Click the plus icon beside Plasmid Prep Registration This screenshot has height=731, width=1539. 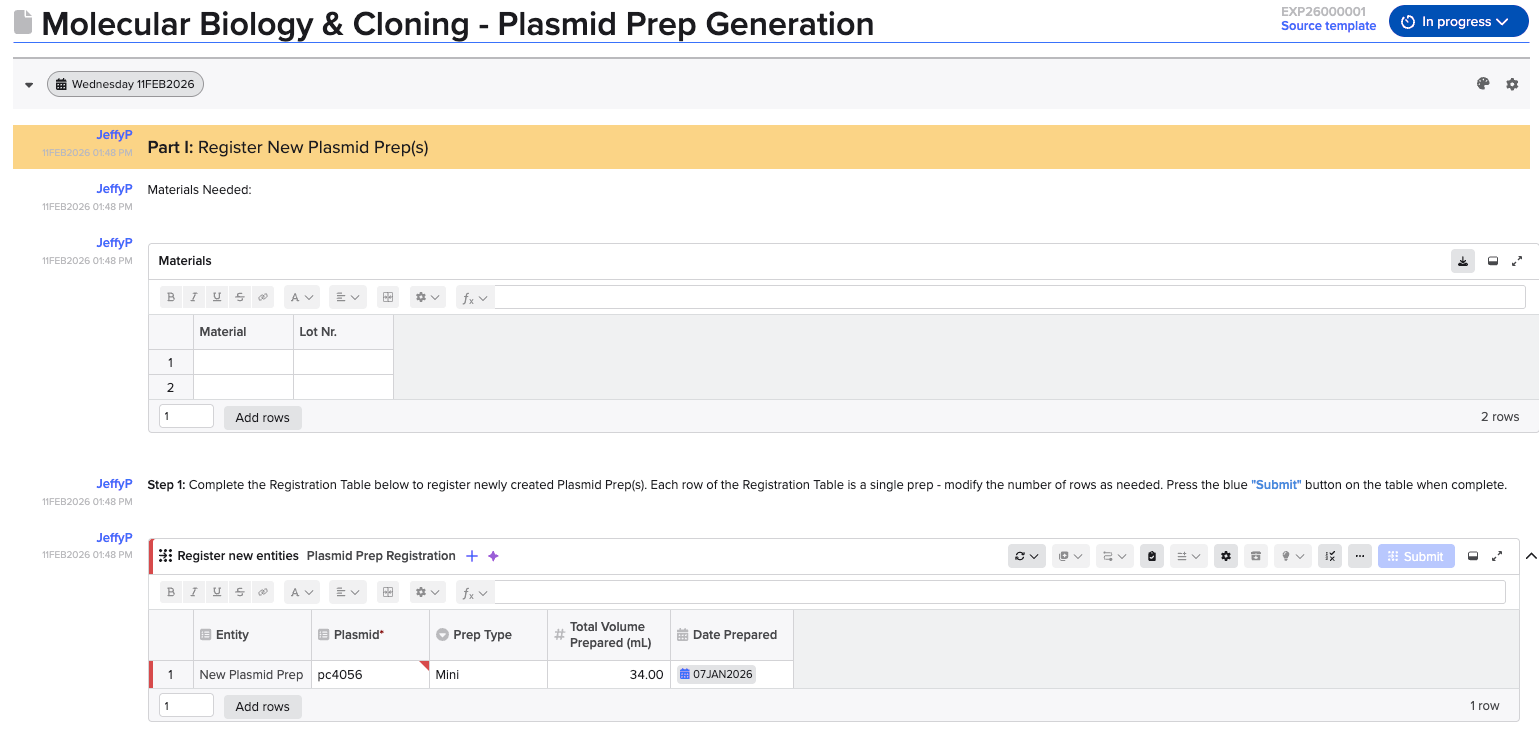point(472,556)
